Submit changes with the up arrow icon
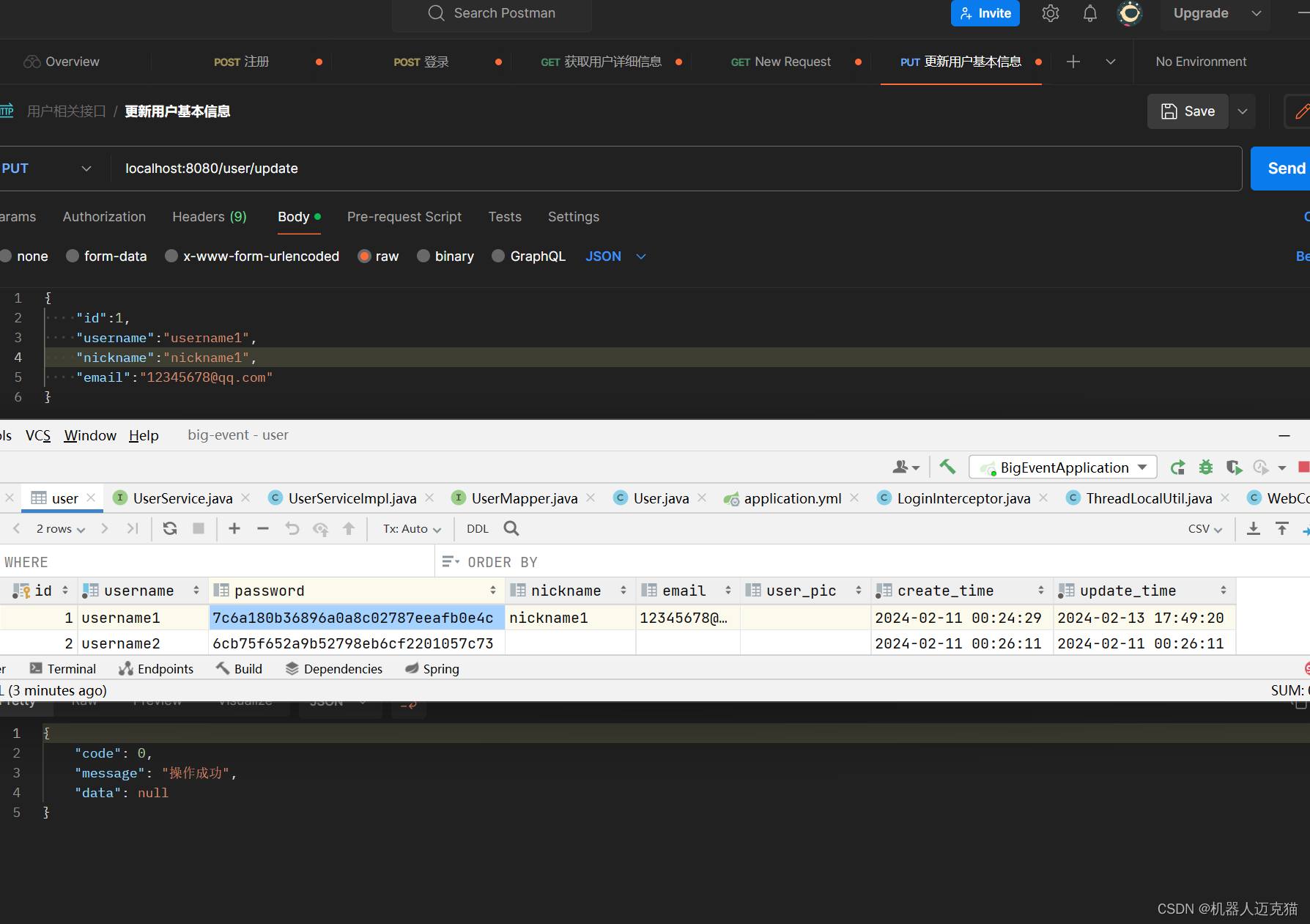Image resolution: width=1310 pixels, height=924 pixels. (x=349, y=528)
